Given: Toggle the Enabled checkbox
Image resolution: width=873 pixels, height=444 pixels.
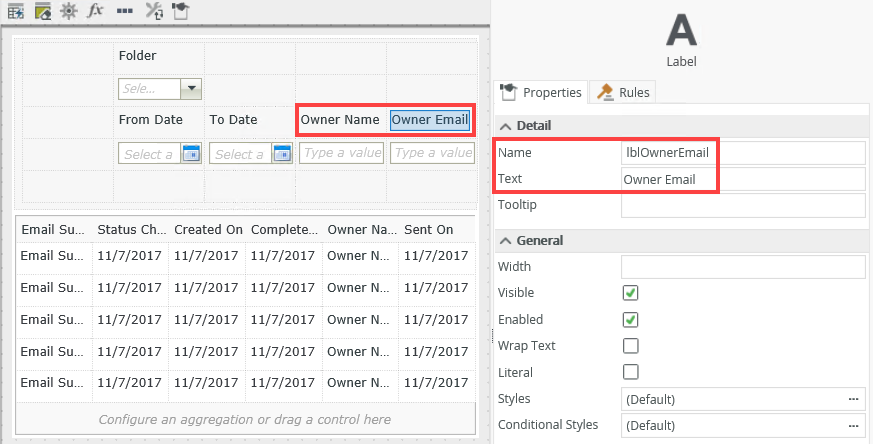Looking at the screenshot, I should [x=631, y=320].
